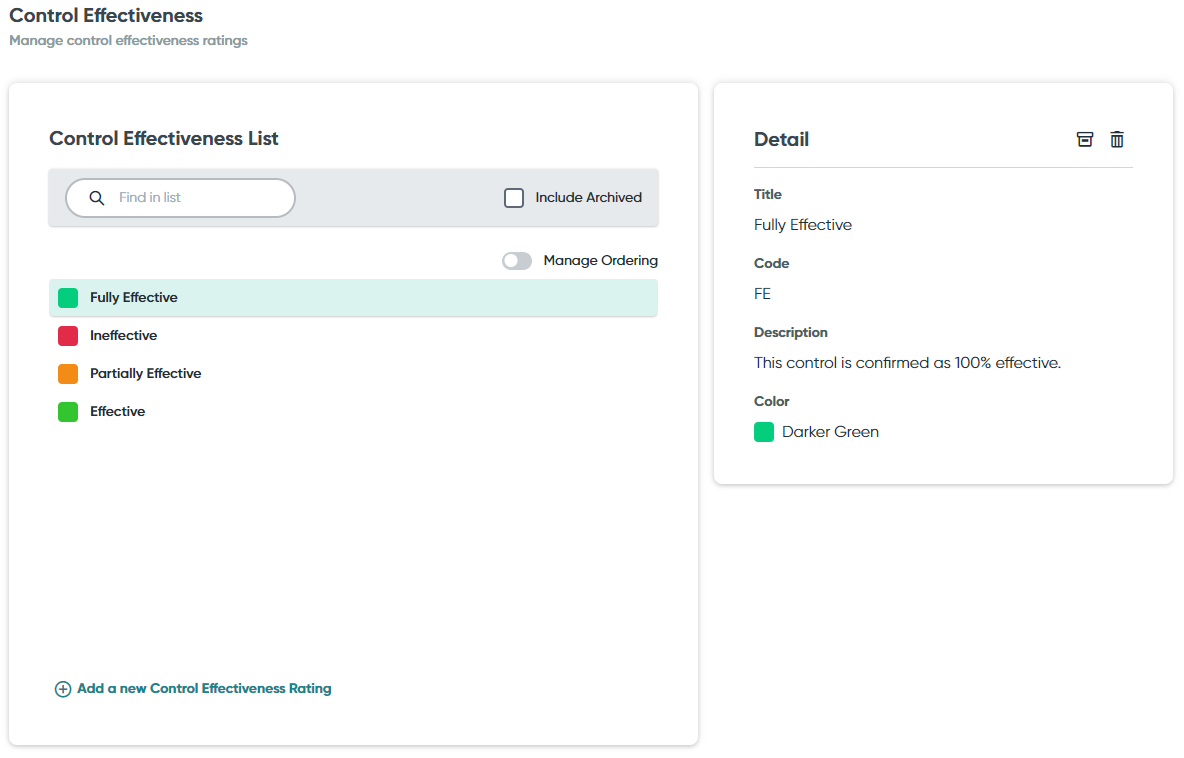Click the Control Effectiveness List heading

click(164, 138)
